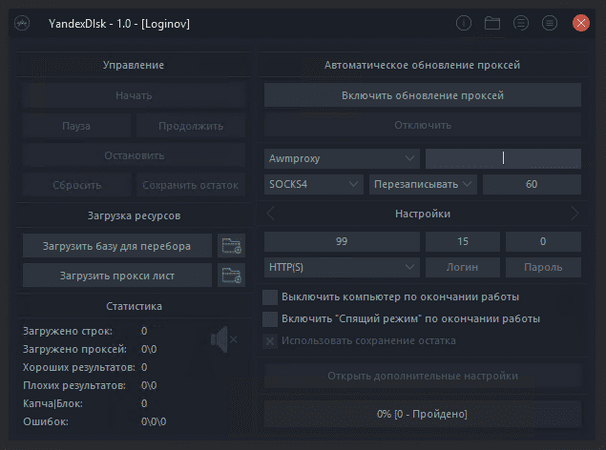
Task: Click the Сохранить остаток button
Action: [191, 185]
